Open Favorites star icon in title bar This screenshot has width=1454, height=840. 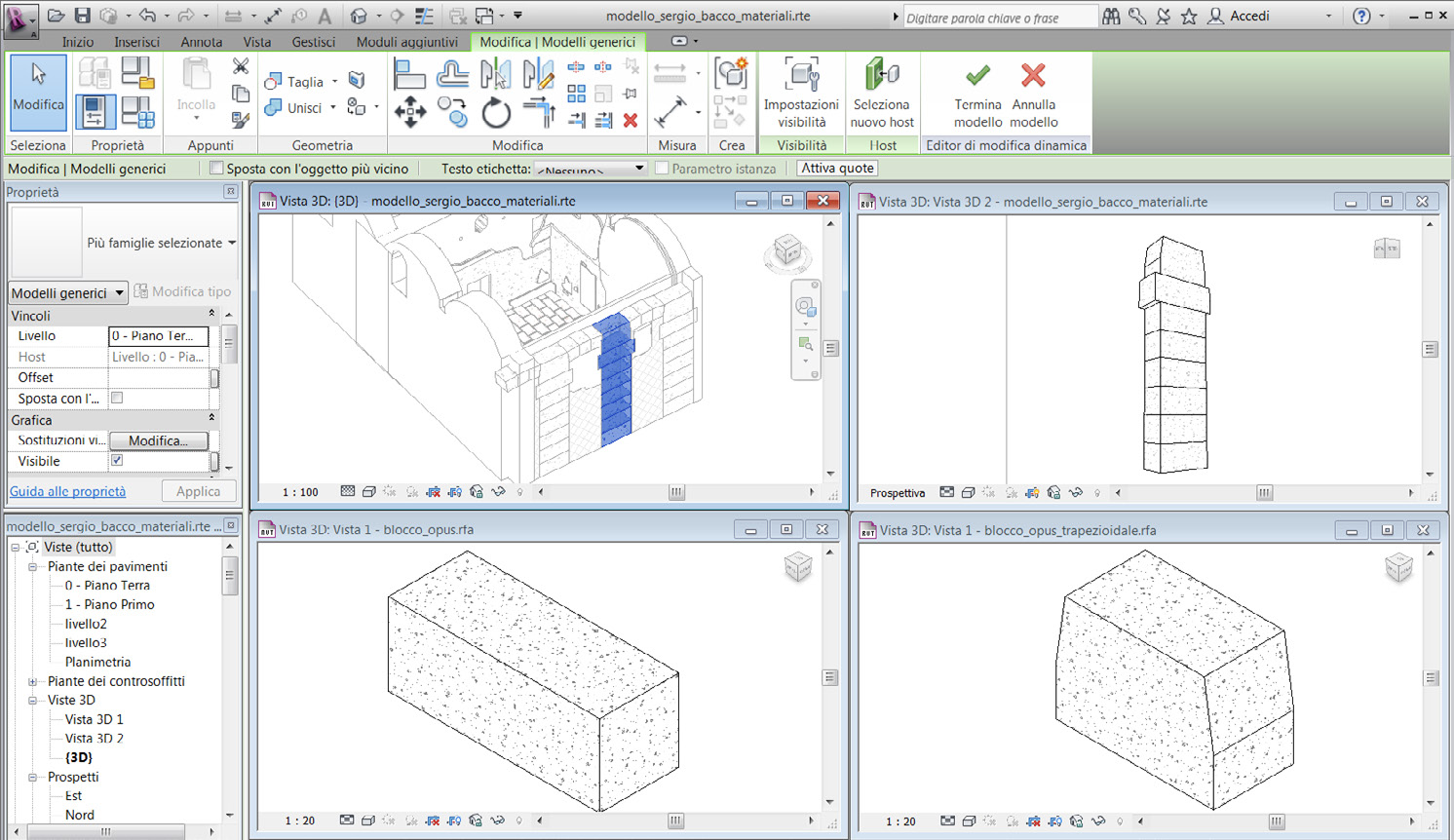click(1189, 16)
